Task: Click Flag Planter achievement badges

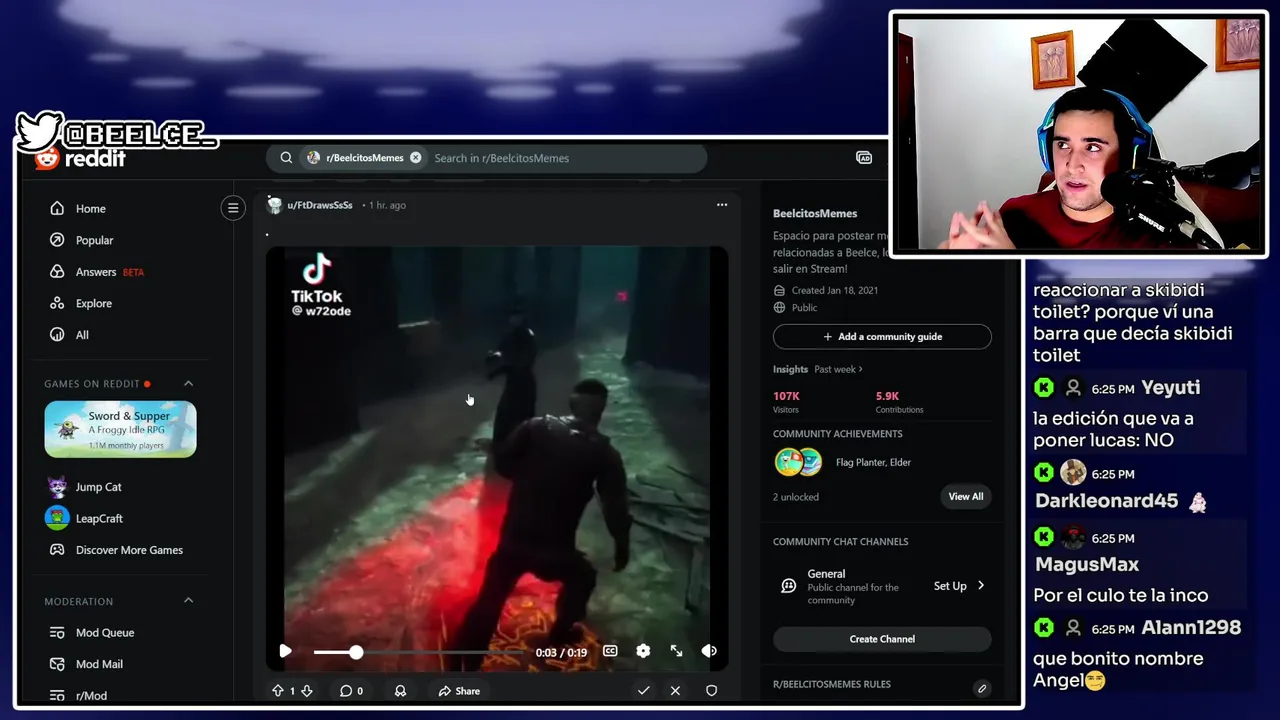Action: (x=798, y=462)
